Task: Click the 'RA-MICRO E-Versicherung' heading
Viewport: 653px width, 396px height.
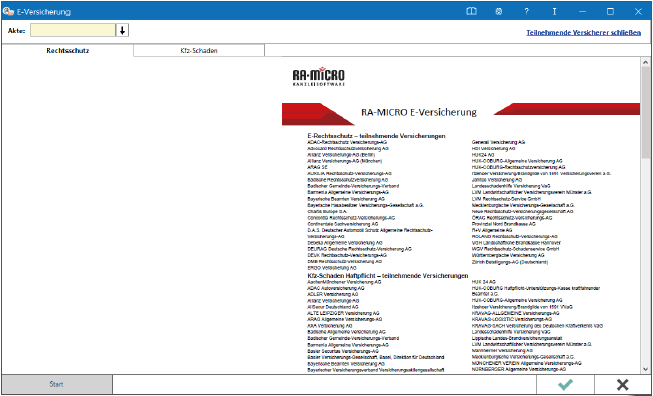Action: (419, 112)
